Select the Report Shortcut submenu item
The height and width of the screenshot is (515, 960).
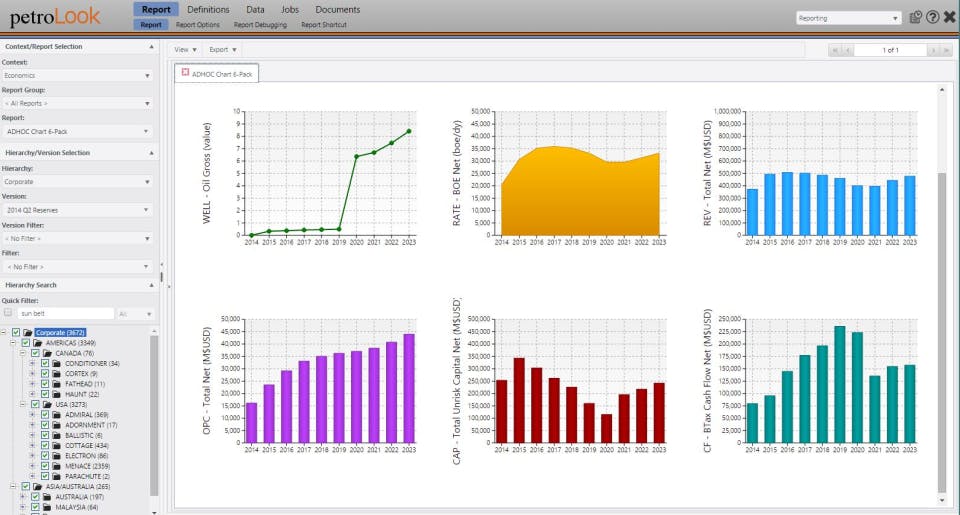point(324,25)
